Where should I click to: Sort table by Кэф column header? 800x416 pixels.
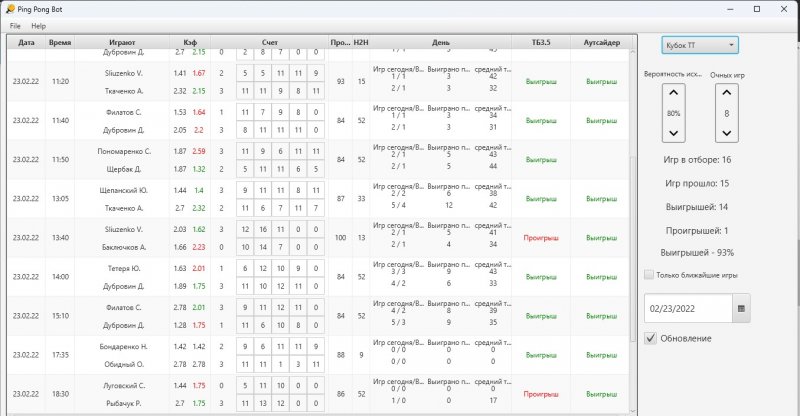(x=190, y=43)
